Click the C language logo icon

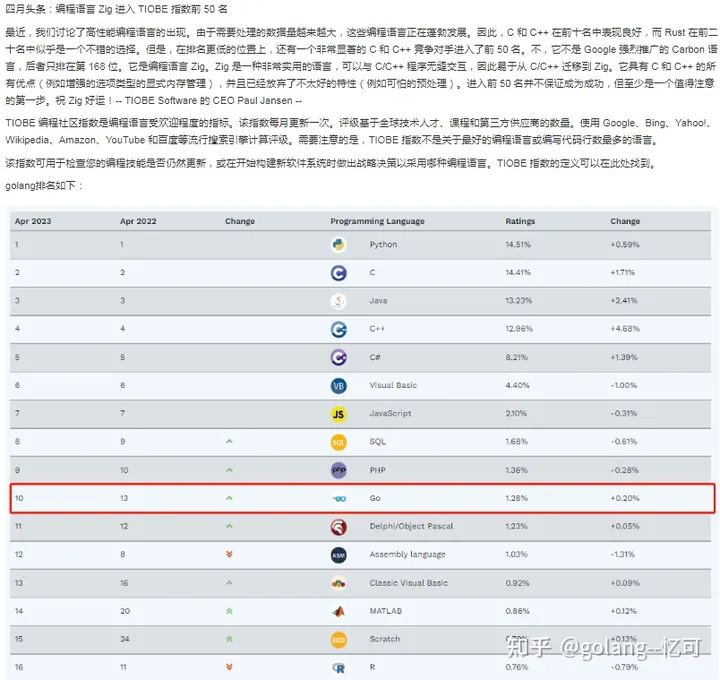[338, 273]
